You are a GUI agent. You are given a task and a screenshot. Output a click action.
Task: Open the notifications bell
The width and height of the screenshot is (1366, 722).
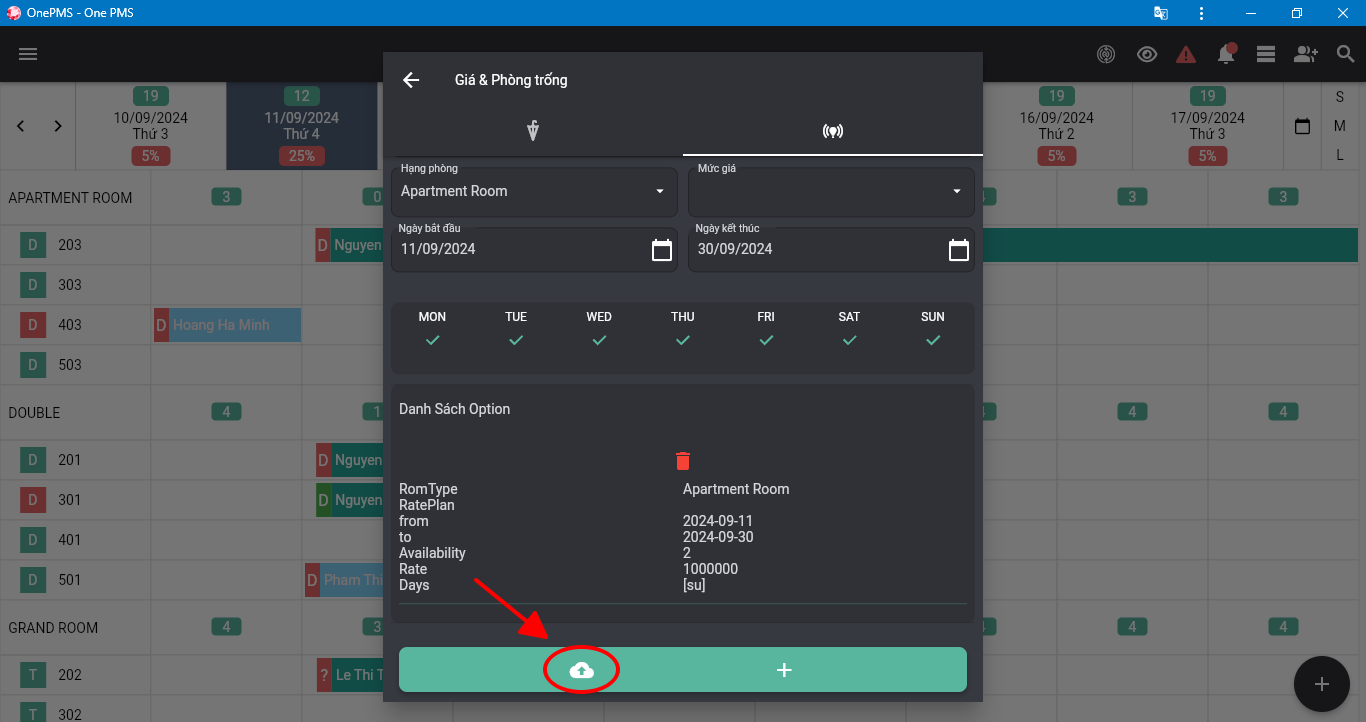pos(1226,54)
